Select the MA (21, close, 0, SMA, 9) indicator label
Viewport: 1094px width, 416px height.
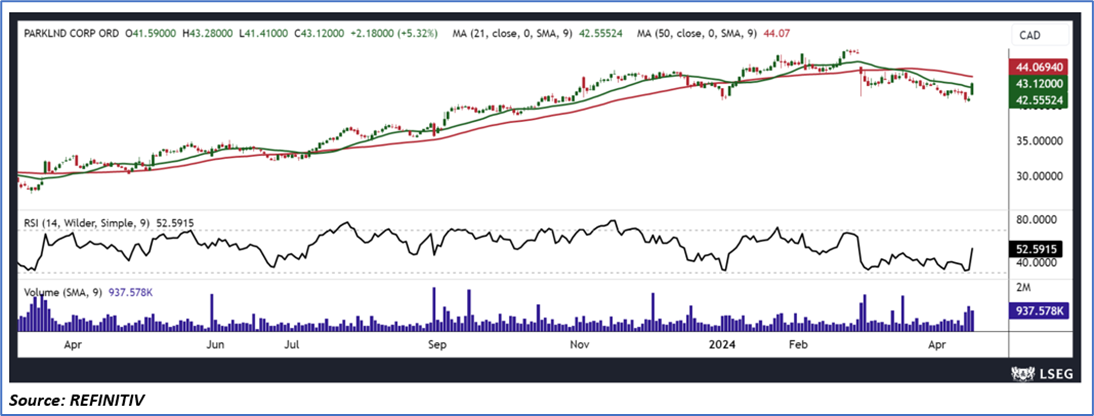513,32
